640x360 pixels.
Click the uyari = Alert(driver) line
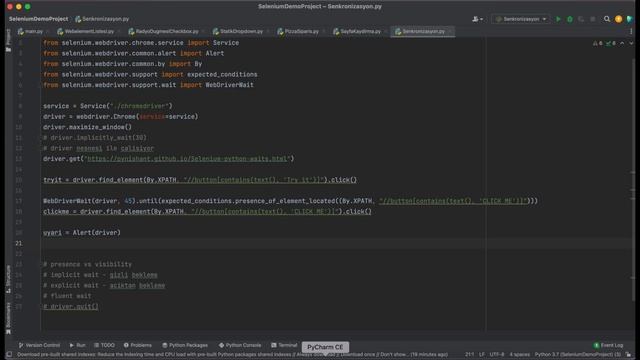82,233
